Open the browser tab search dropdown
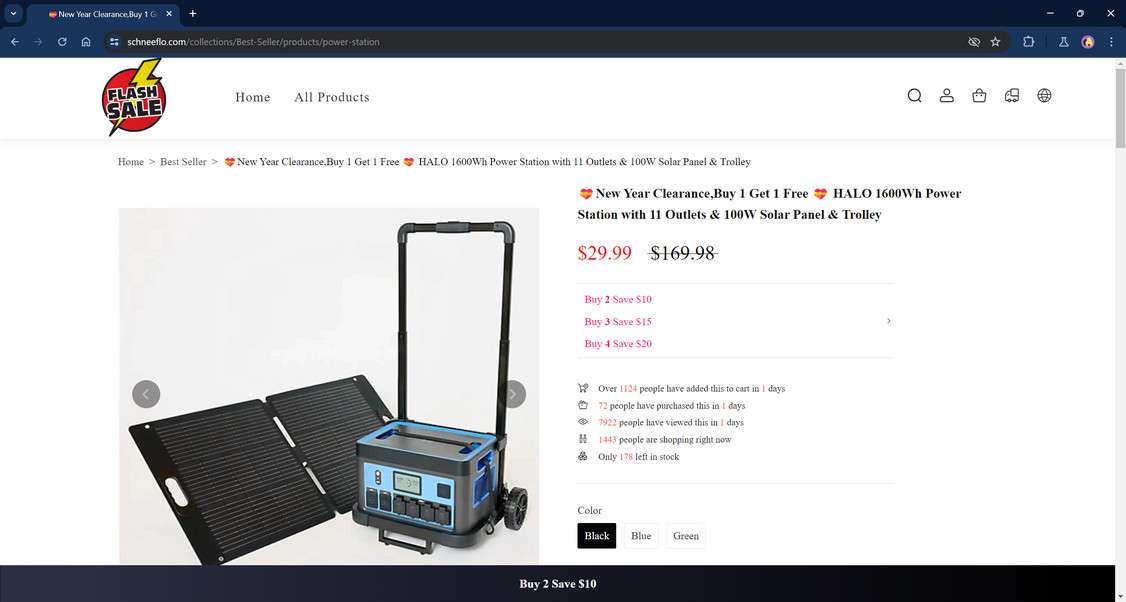This screenshot has height=602, width=1126. coord(13,14)
